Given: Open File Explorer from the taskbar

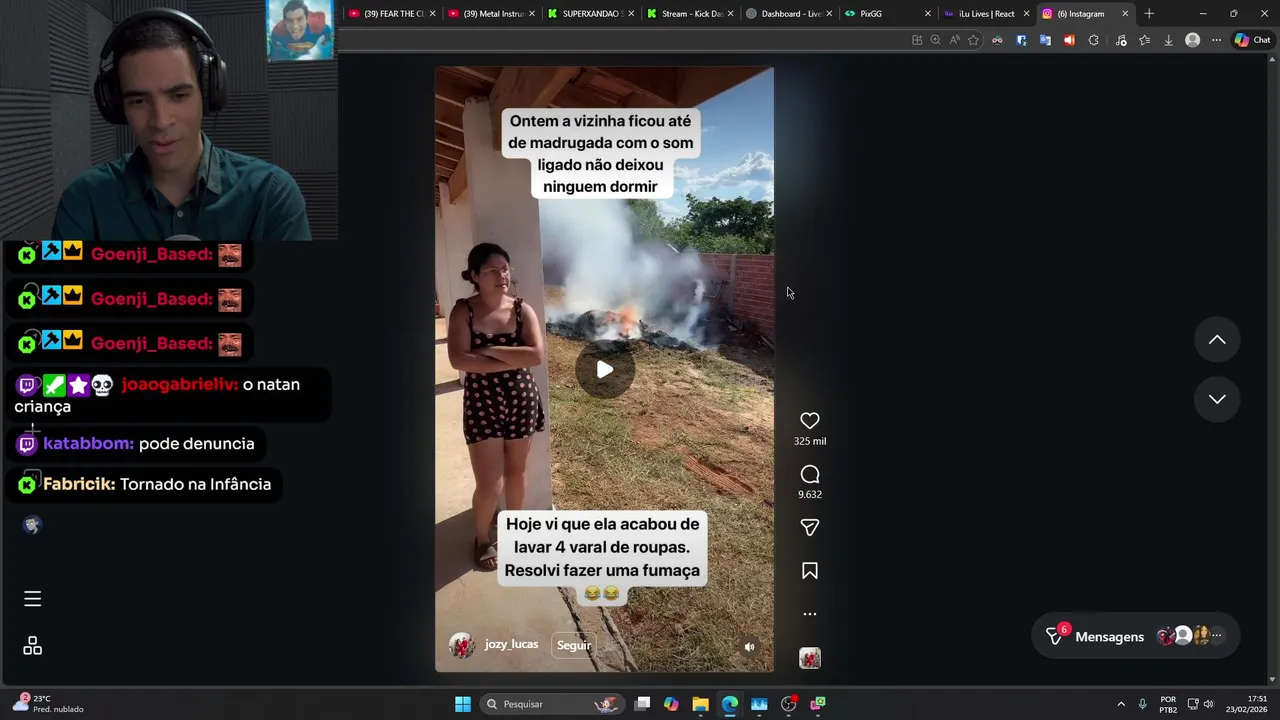Looking at the screenshot, I should (x=700, y=704).
